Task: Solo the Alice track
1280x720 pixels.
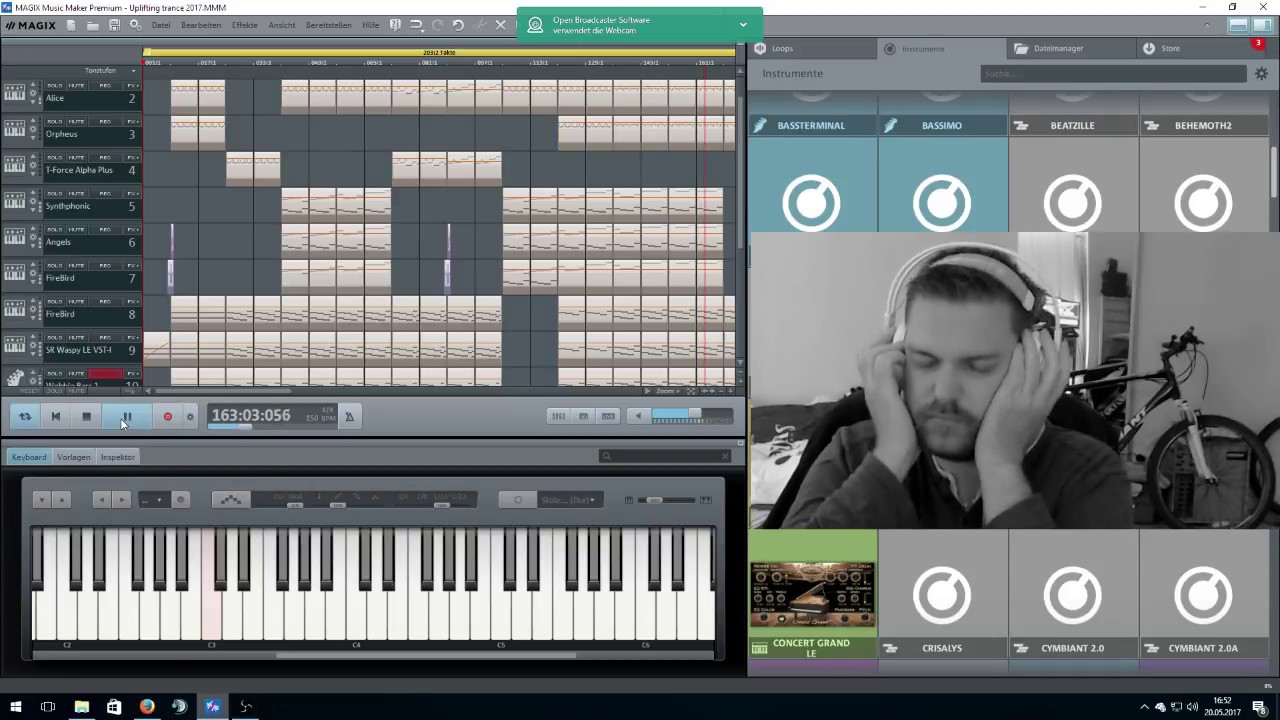Action: pyautogui.click(x=54, y=86)
